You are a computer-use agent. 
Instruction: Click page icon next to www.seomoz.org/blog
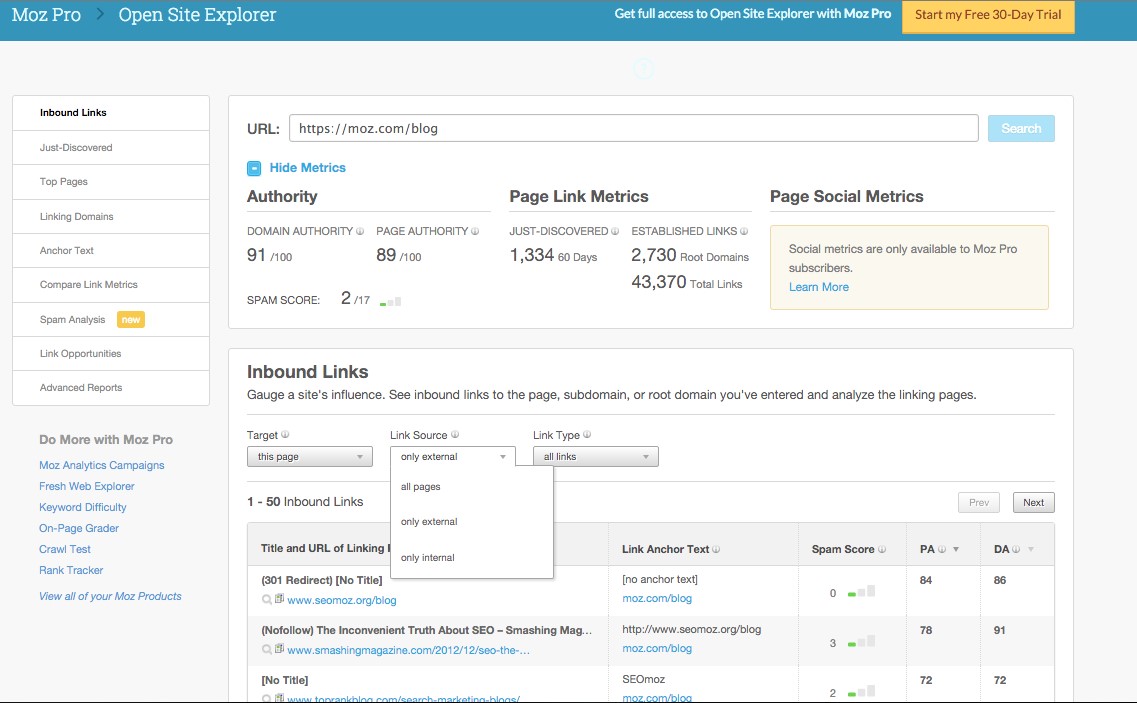pyautogui.click(x=279, y=599)
